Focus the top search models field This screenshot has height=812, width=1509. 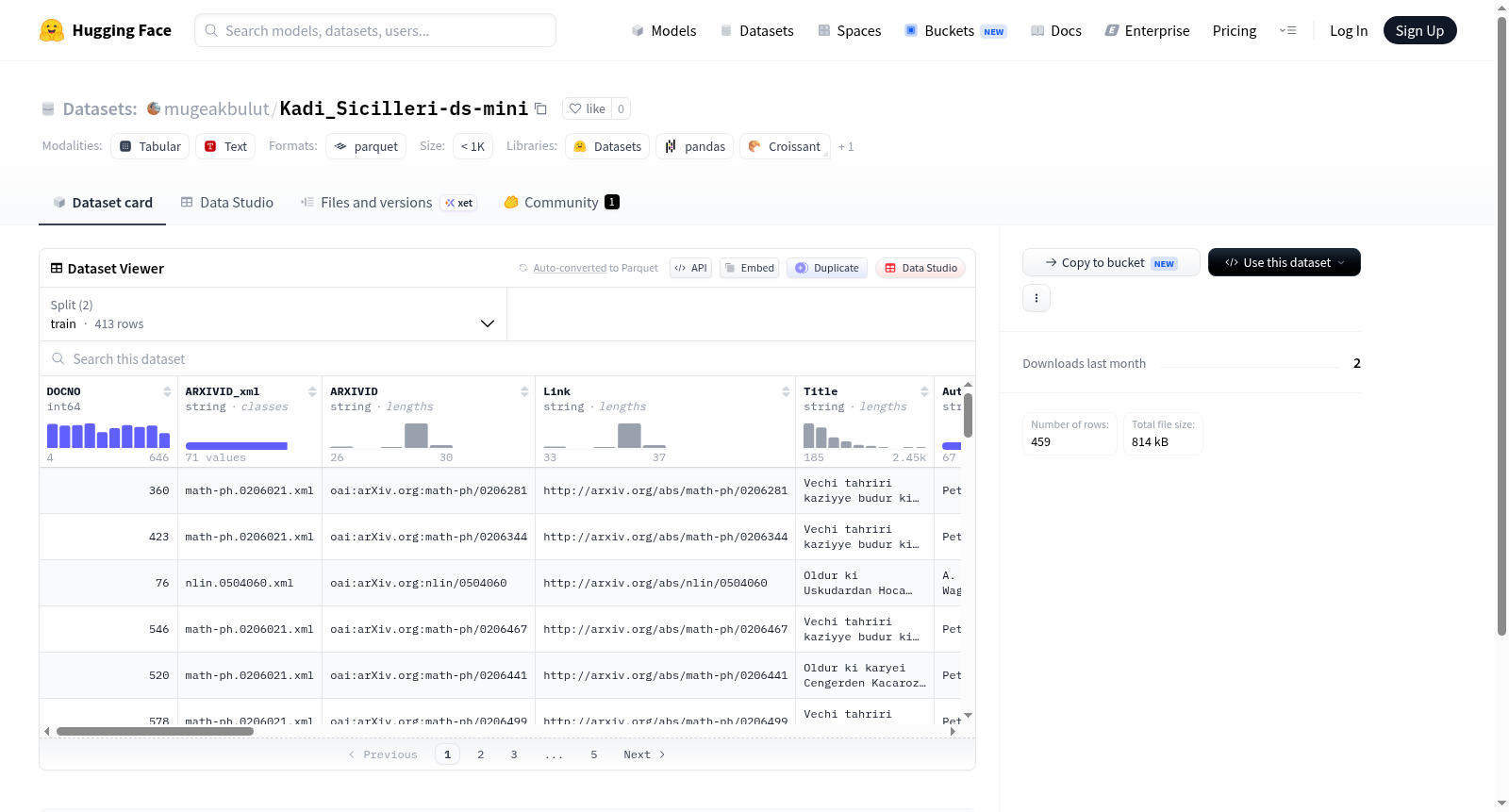point(375,30)
